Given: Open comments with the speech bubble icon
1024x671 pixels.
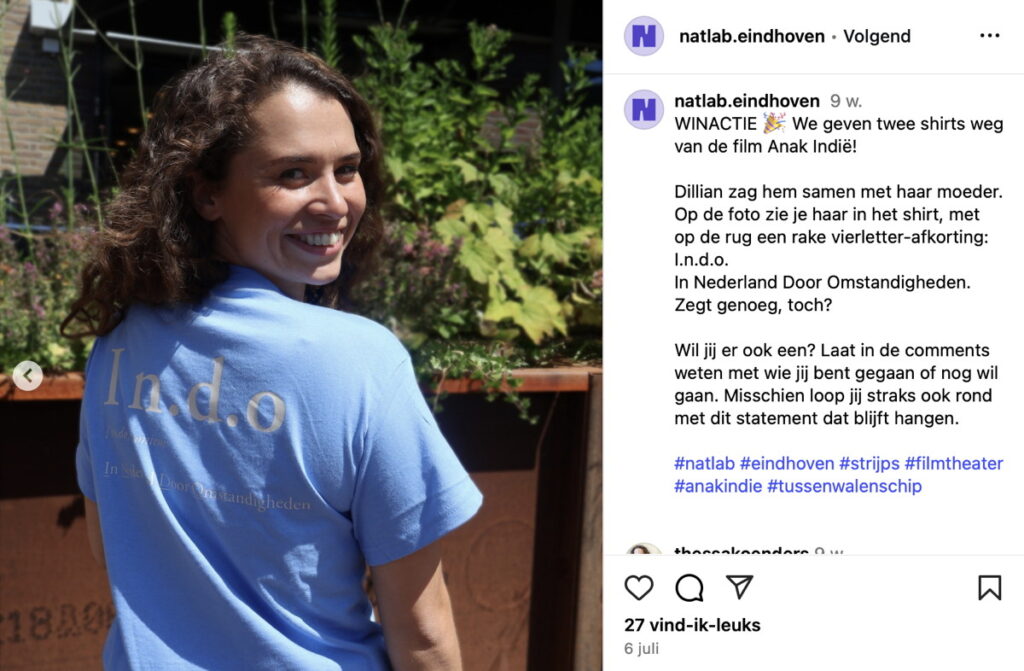Looking at the screenshot, I should (689, 587).
